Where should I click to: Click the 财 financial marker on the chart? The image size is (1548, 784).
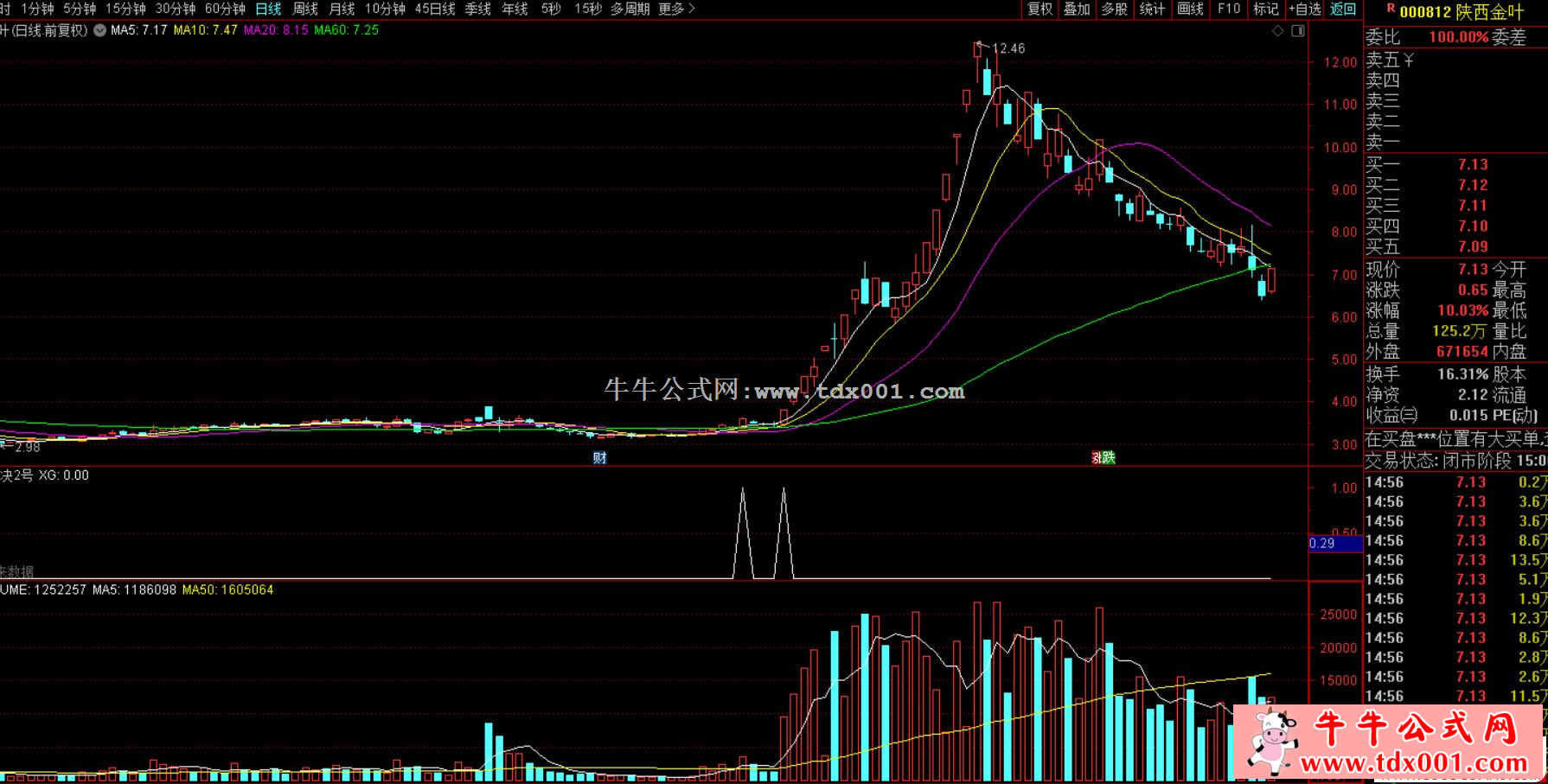point(599,457)
